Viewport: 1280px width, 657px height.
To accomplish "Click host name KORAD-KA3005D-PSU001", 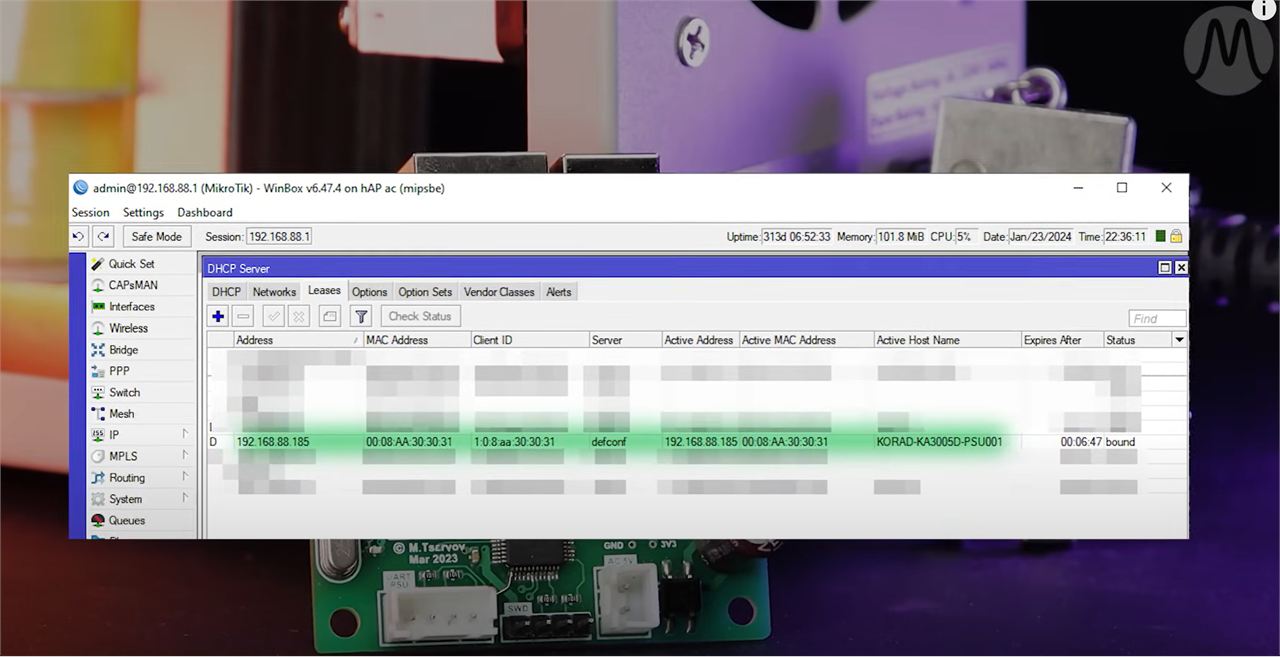I will (x=939, y=442).
